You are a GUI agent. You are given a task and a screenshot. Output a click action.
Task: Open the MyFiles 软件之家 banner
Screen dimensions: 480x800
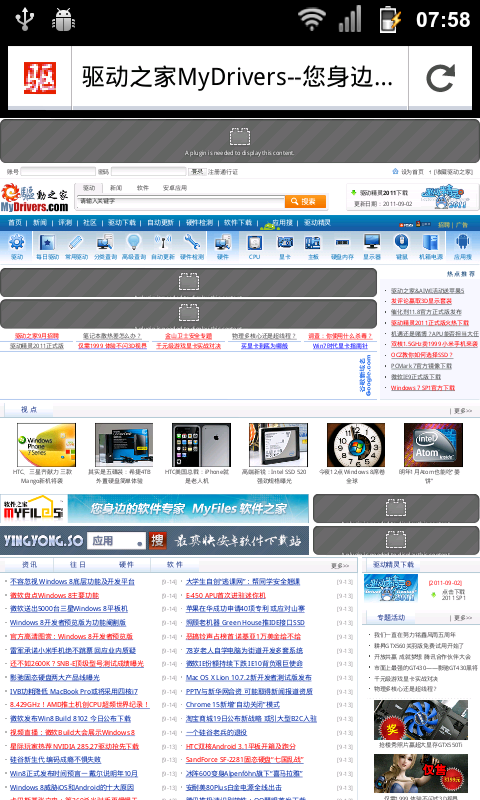tap(155, 508)
